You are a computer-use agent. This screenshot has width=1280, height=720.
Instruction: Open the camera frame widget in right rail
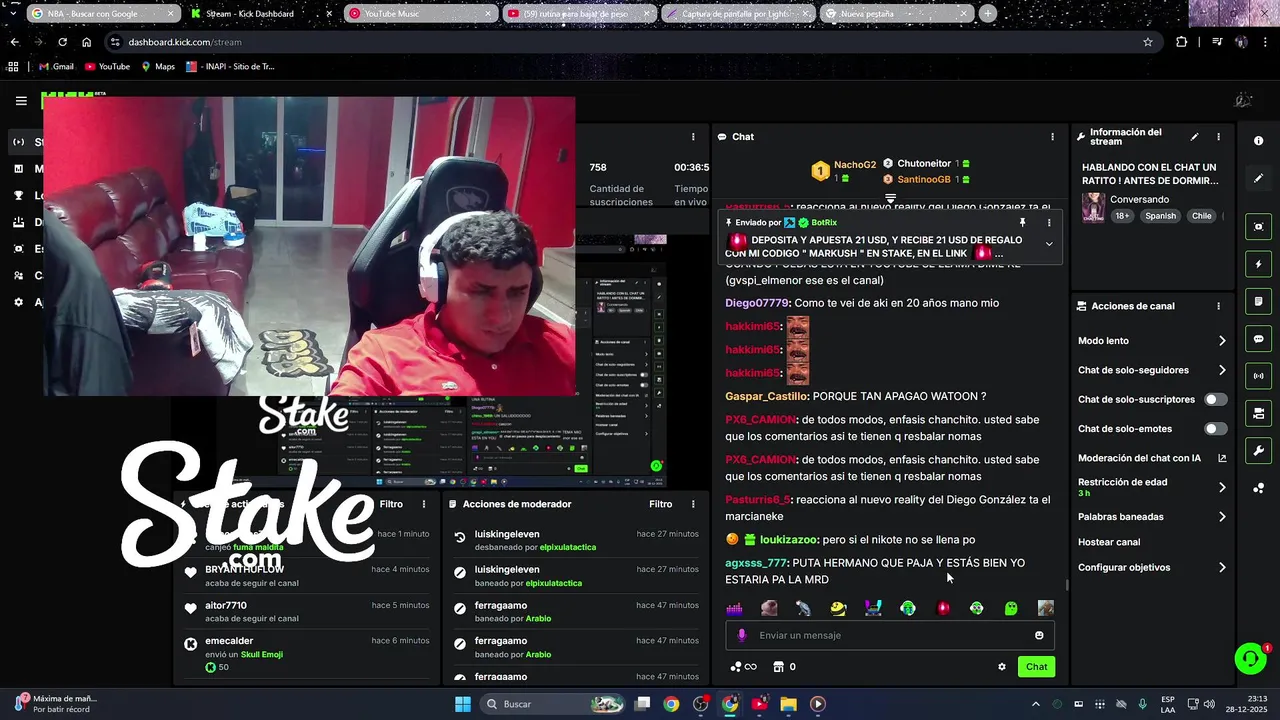coord(1258,227)
